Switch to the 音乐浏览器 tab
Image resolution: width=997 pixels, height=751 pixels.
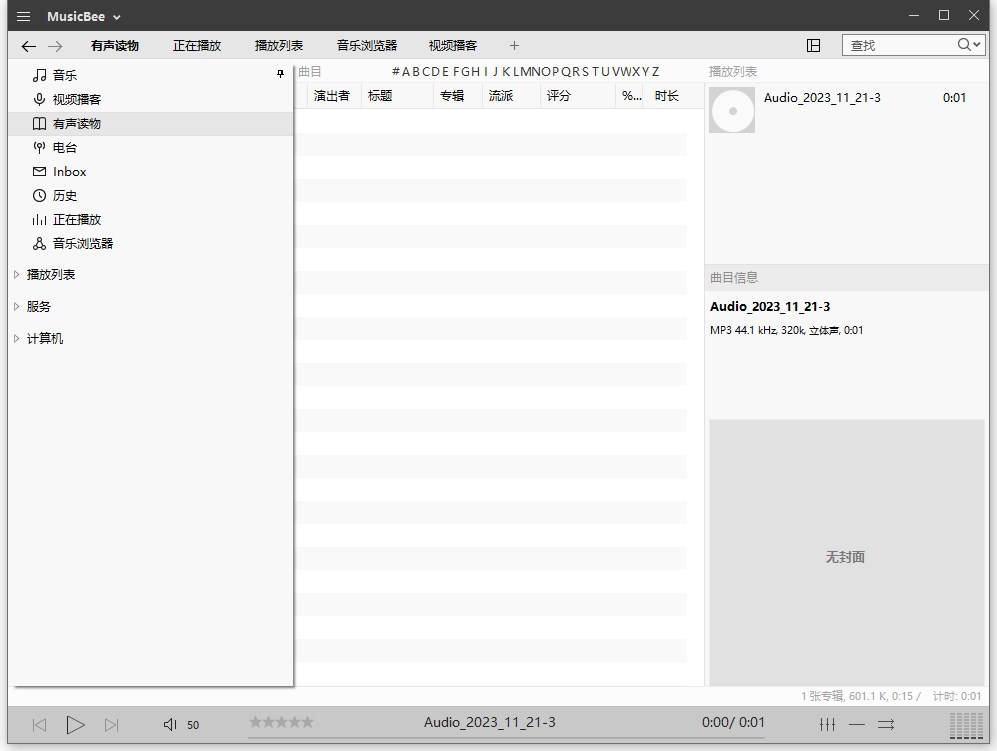[367, 45]
